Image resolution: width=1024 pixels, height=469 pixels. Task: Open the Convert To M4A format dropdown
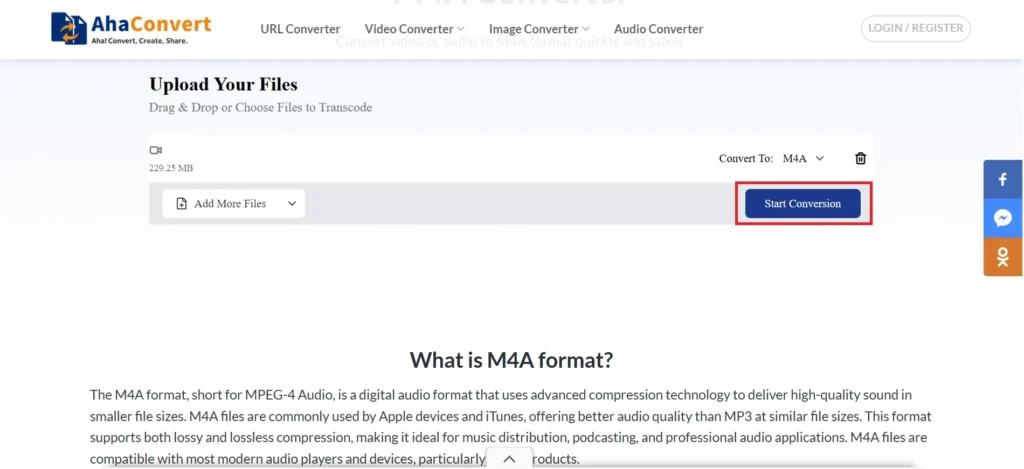(803, 158)
